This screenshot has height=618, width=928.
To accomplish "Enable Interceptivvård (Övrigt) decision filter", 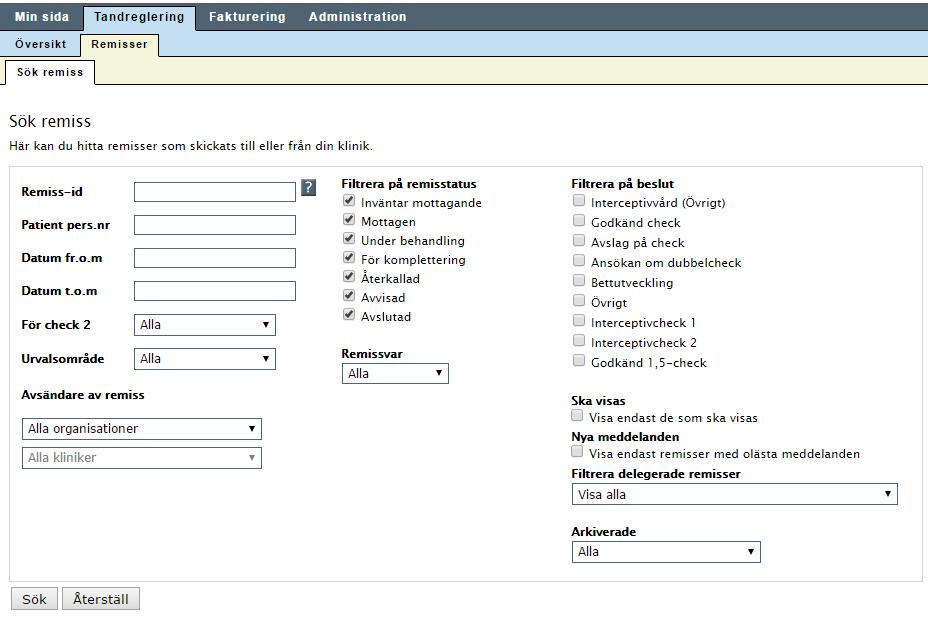I will click(579, 201).
